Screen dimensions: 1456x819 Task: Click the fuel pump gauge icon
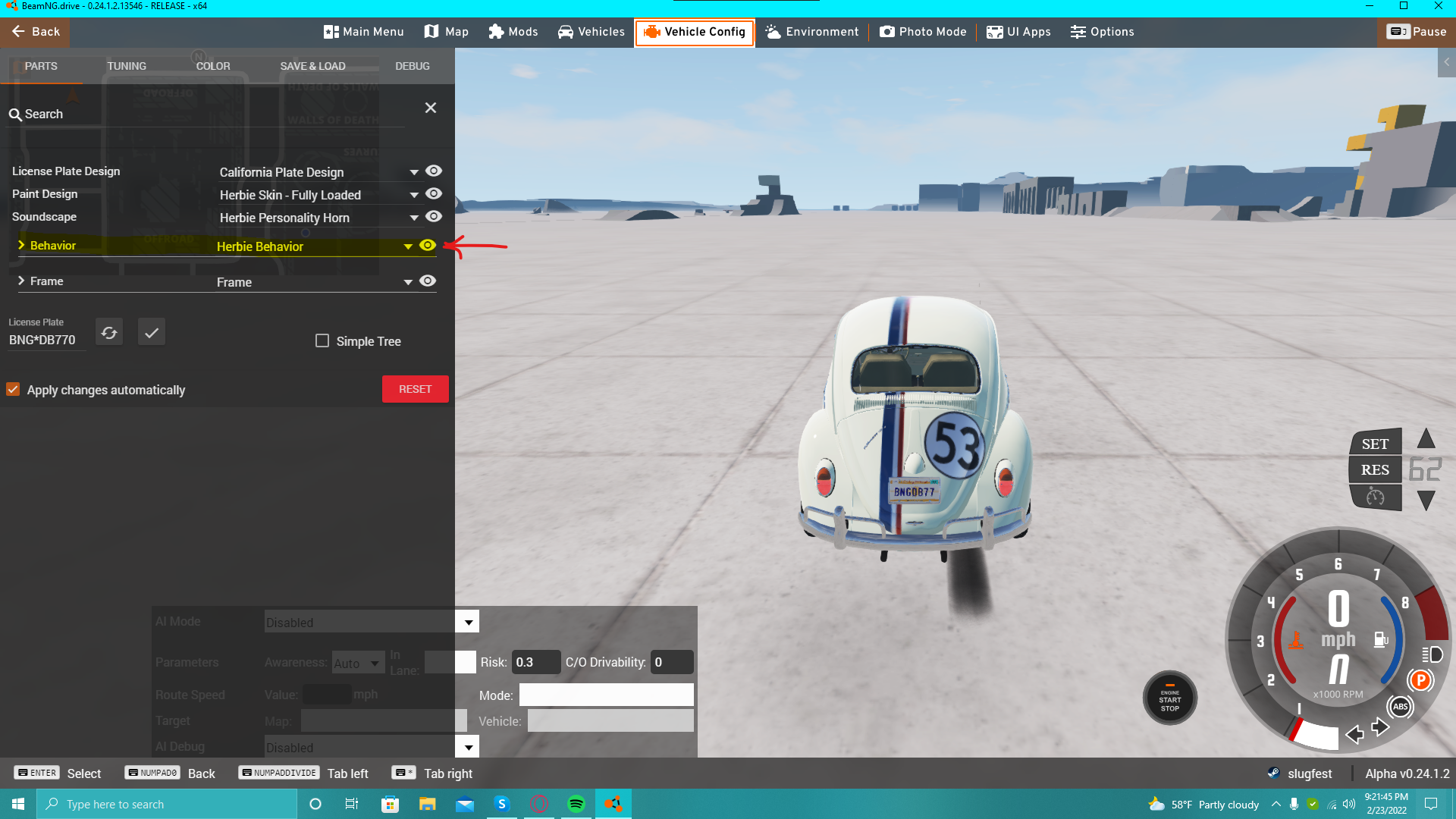click(1382, 640)
